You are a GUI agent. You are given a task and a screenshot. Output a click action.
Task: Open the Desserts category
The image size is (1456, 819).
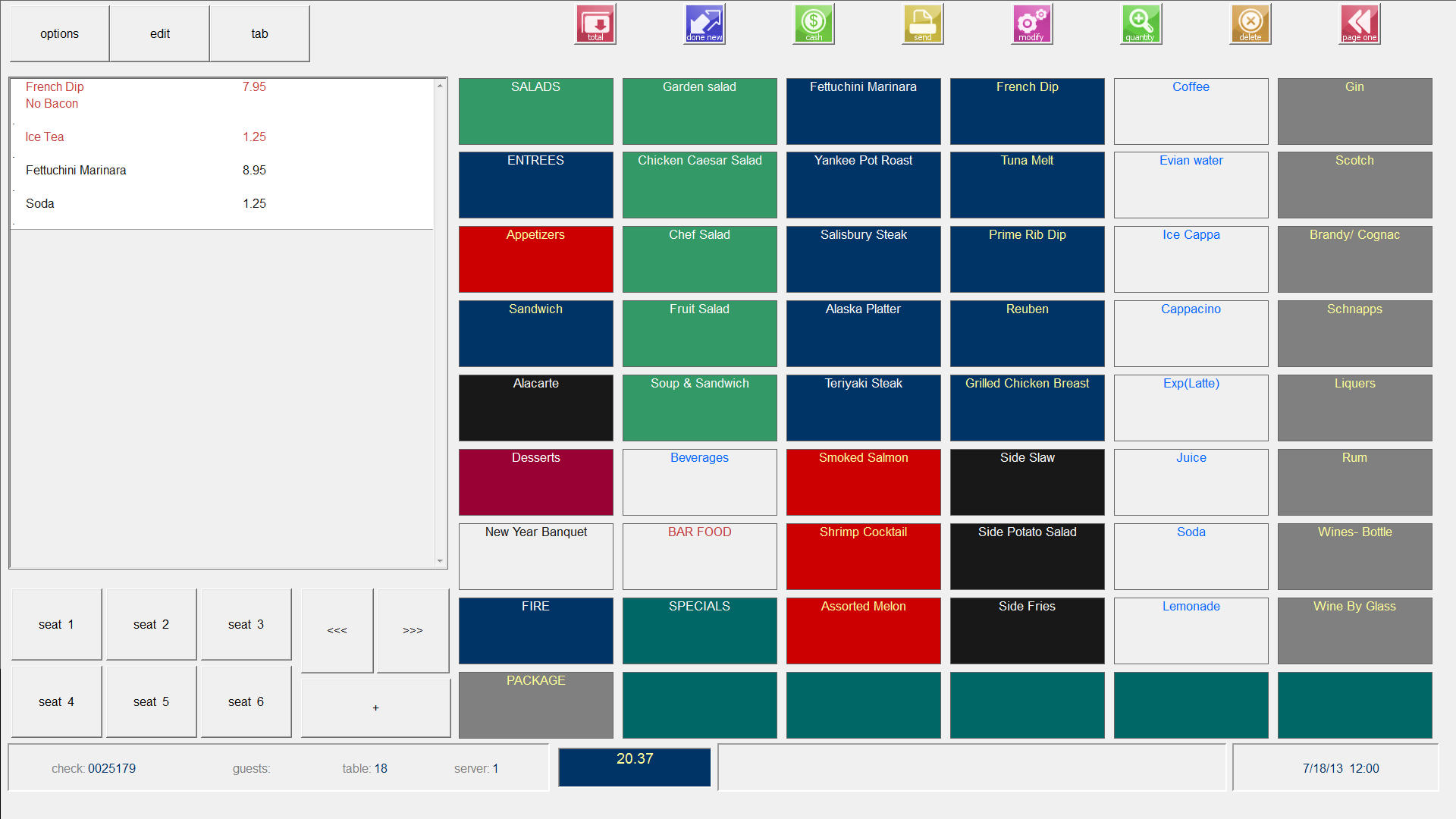pyautogui.click(x=536, y=482)
